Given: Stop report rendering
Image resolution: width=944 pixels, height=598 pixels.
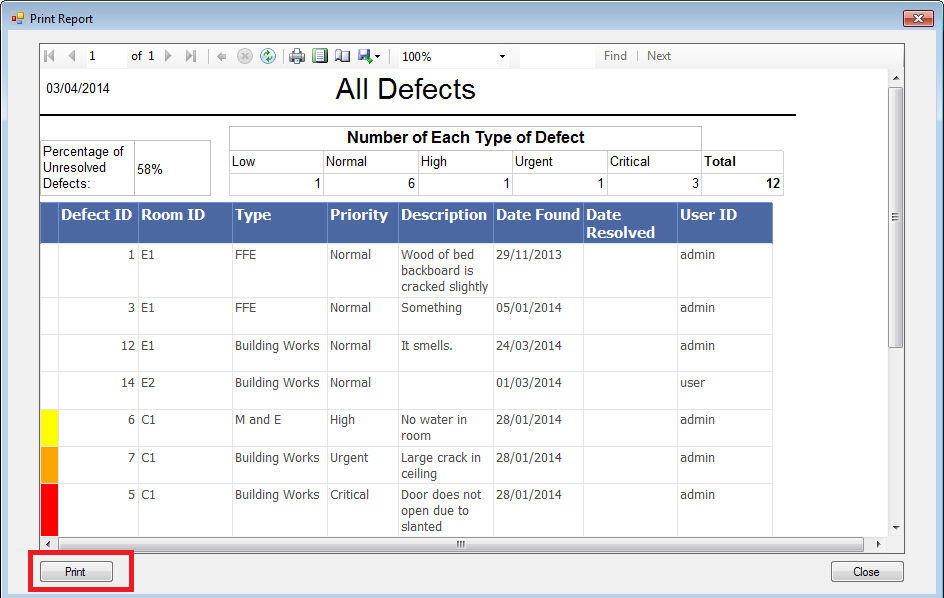Looking at the screenshot, I should coord(244,57).
